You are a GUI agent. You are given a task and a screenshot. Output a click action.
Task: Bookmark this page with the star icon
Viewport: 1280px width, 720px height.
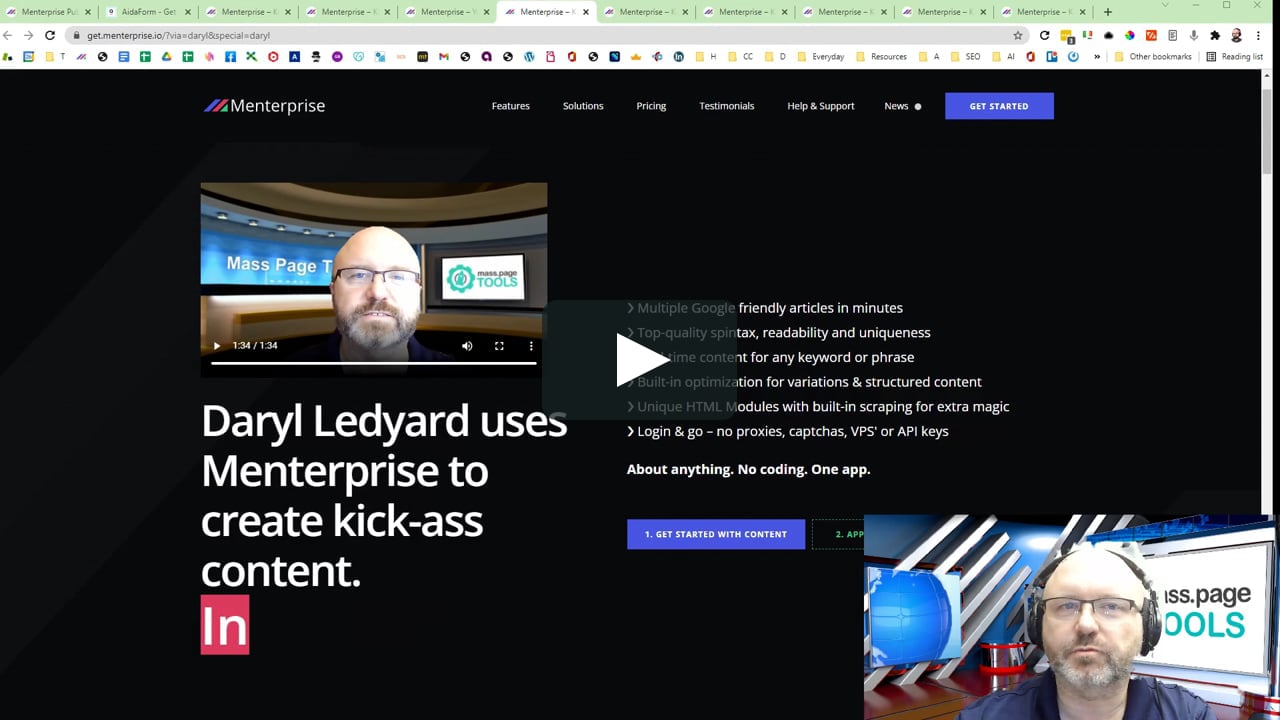click(x=1018, y=35)
